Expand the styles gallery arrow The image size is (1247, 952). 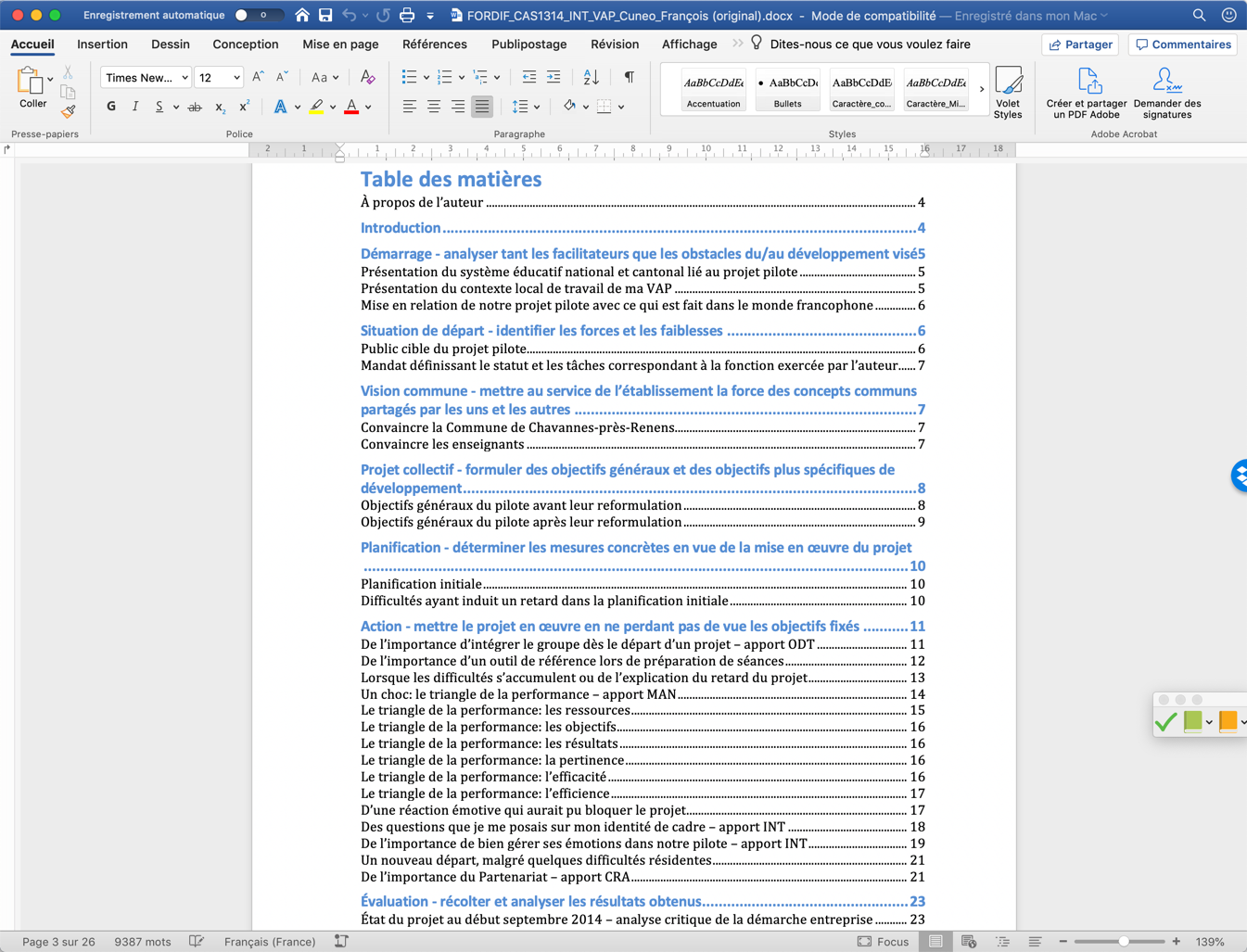pyautogui.click(x=982, y=89)
